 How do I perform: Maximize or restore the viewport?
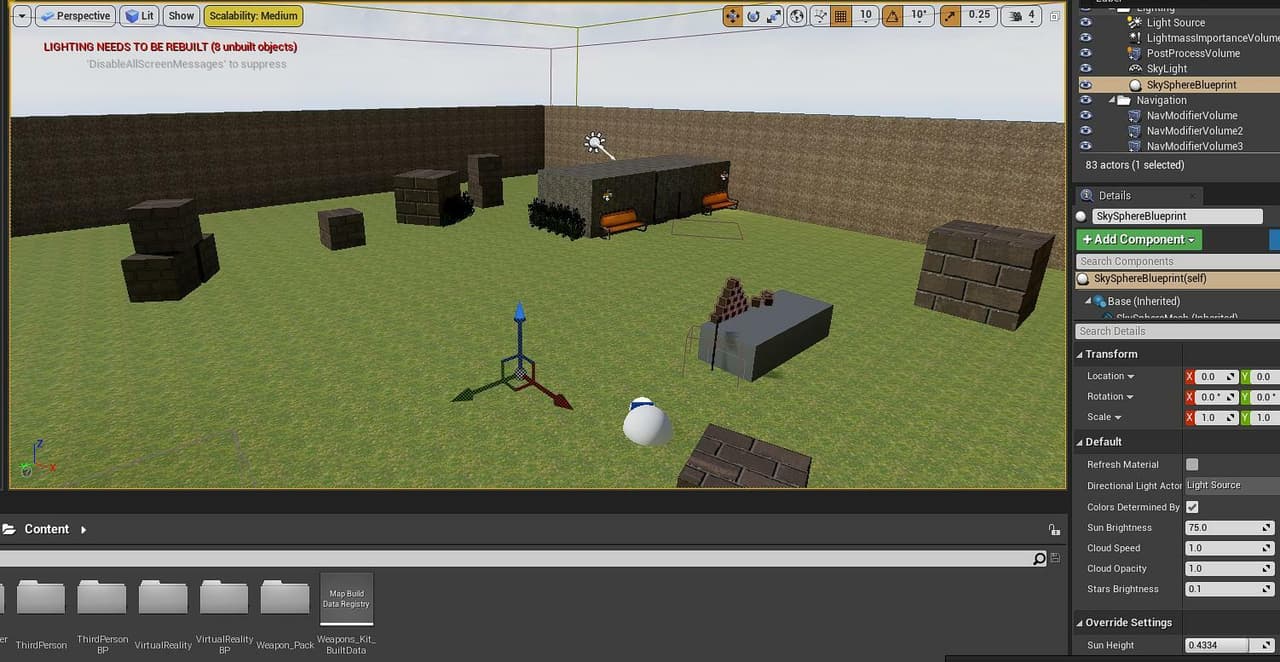pyautogui.click(x=1054, y=16)
